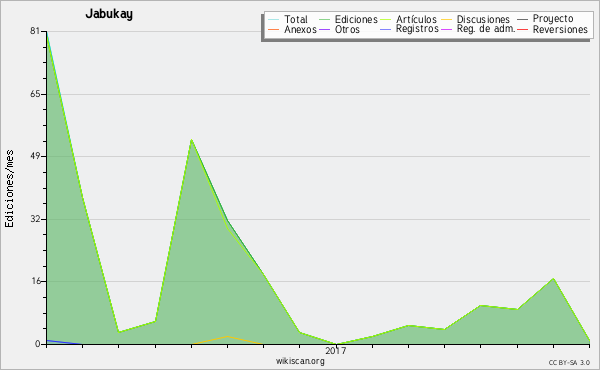Image resolution: width=600 pixels, height=370 pixels.
Task: Click the Proyecto legend label
Action: pyautogui.click(x=553, y=19)
